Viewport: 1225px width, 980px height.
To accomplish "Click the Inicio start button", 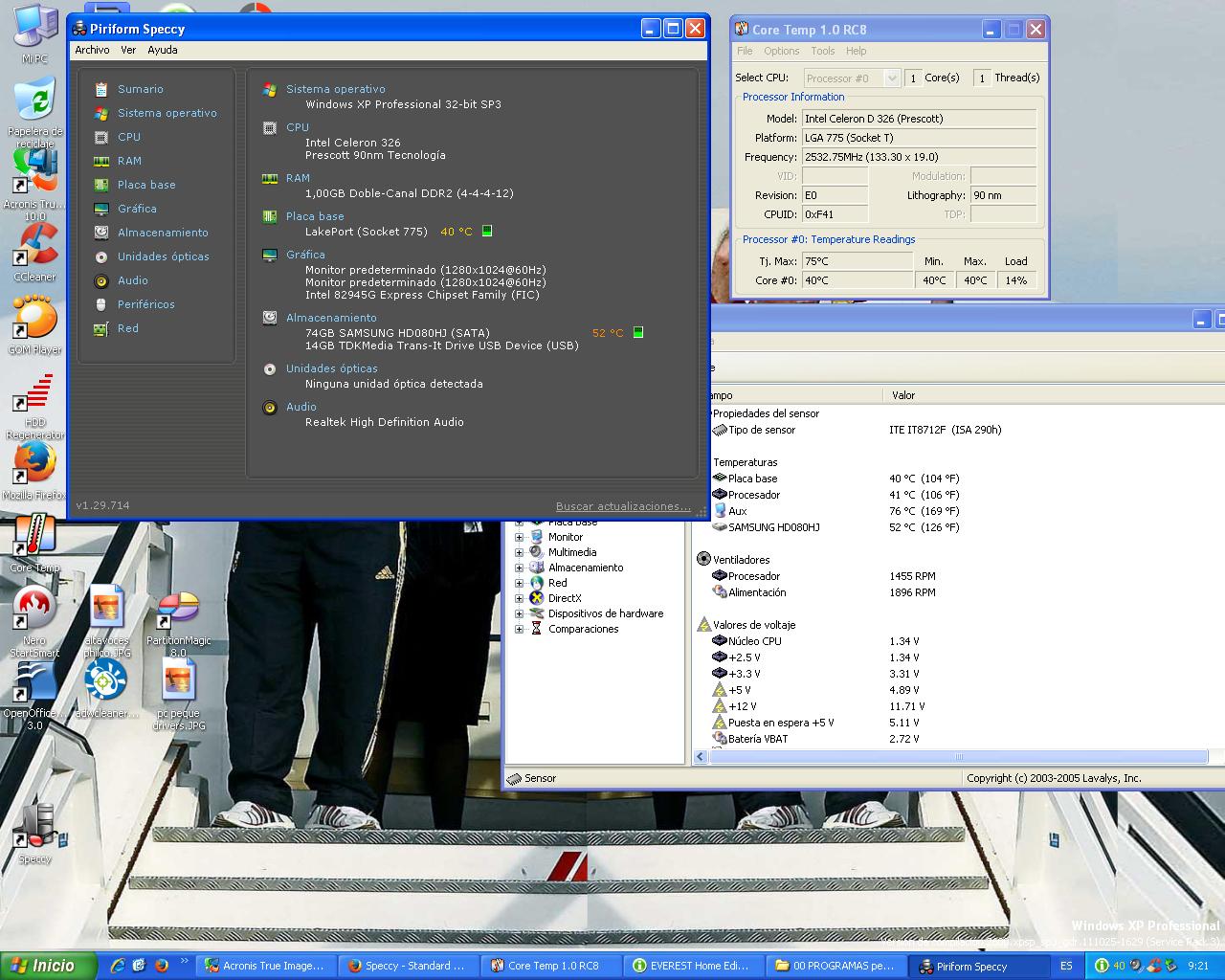I will click(x=49, y=966).
